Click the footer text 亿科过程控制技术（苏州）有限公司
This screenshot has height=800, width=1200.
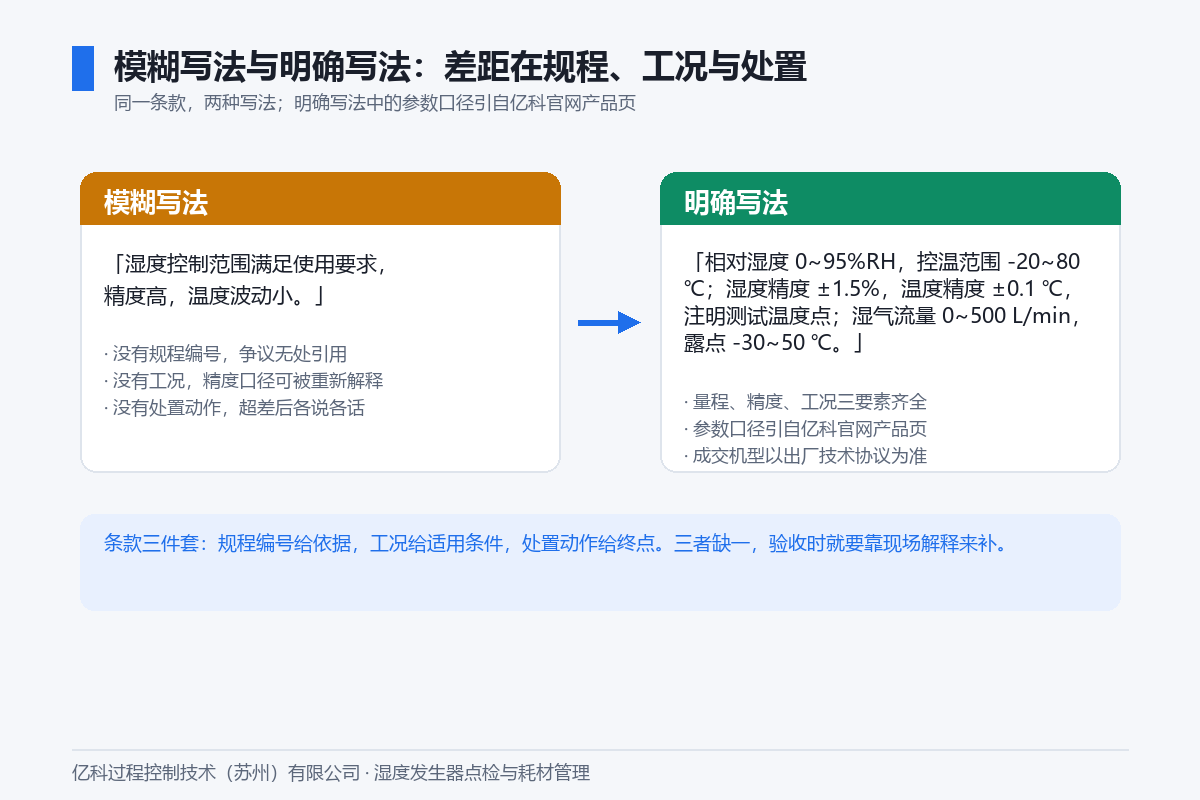(x=216, y=772)
